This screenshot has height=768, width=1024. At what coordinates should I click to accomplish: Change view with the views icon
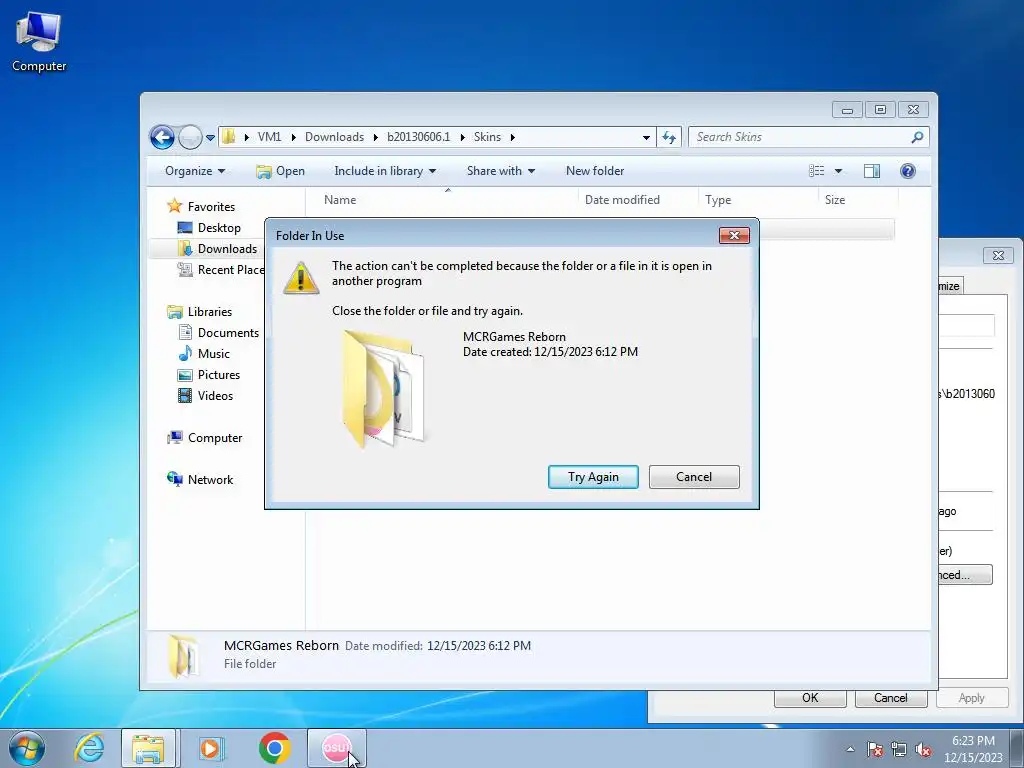pos(816,170)
